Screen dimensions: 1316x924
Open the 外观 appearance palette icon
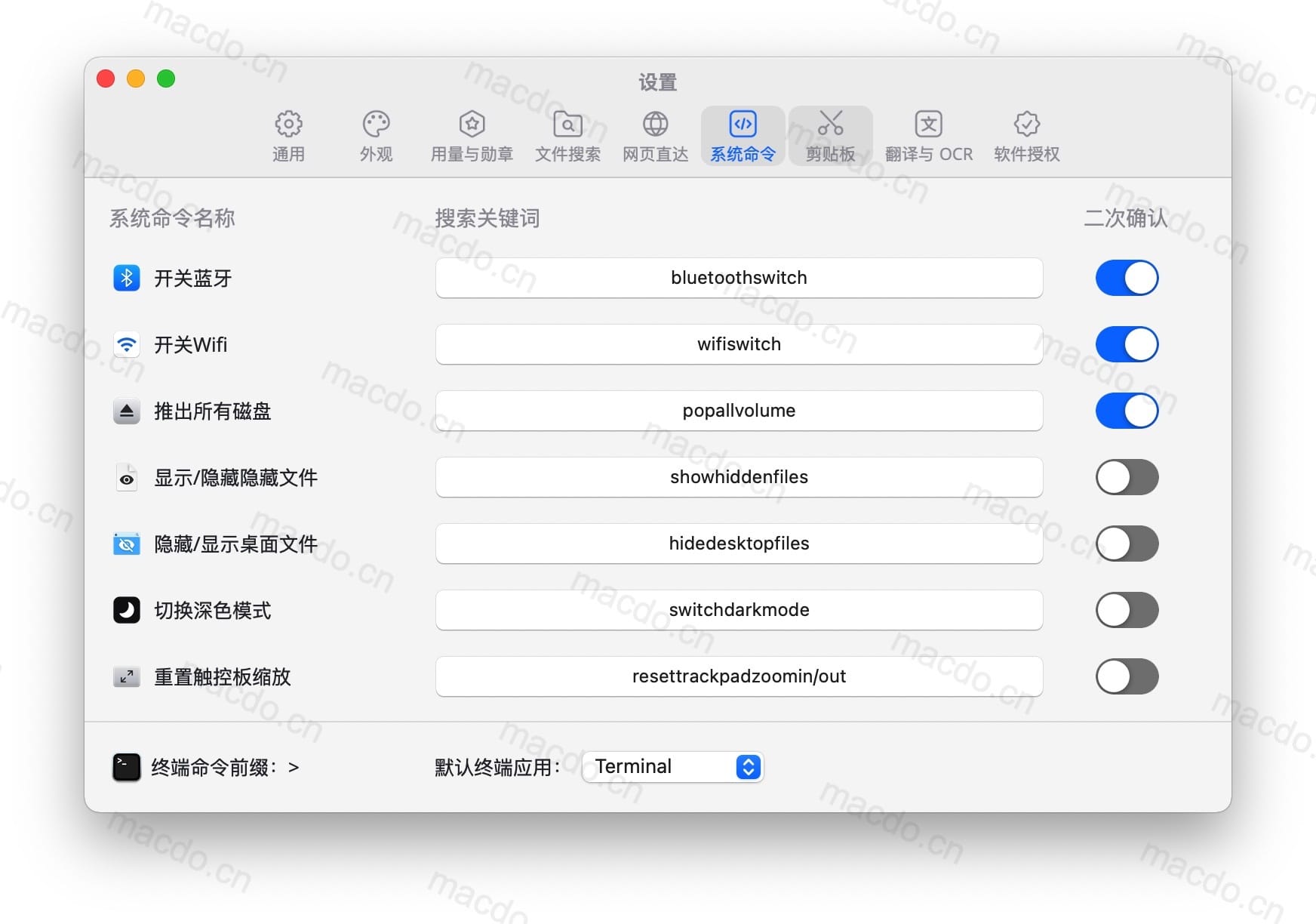376,123
